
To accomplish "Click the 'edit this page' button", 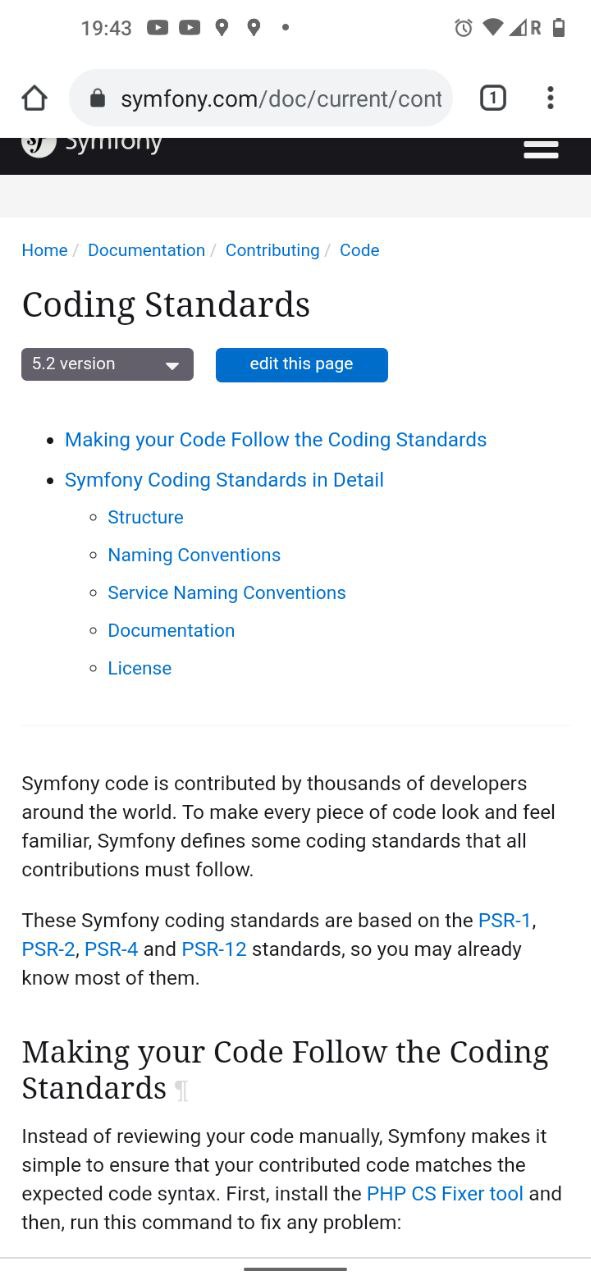I will click(301, 364).
